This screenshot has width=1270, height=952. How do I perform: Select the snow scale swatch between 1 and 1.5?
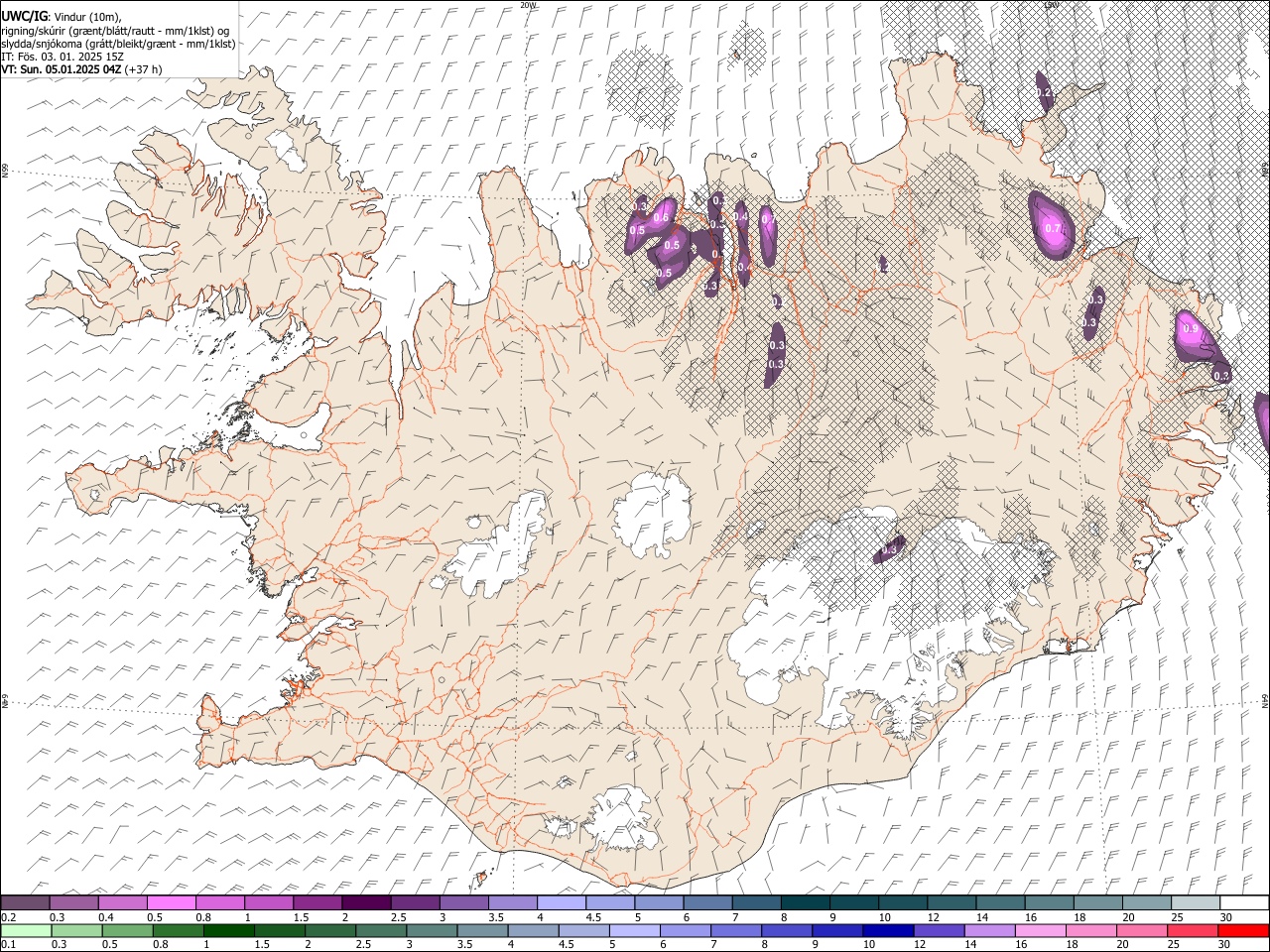(x=268, y=903)
